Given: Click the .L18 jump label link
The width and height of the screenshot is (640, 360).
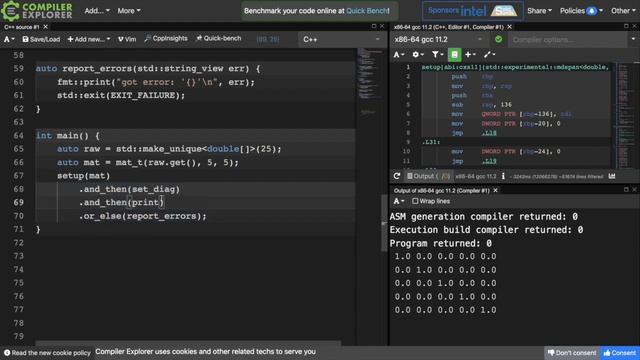Looking at the screenshot, I should tap(489, 133).
